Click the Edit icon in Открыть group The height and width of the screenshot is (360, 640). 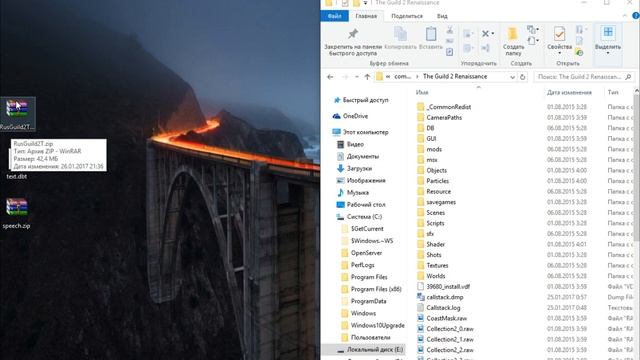(x=579, y=41)
